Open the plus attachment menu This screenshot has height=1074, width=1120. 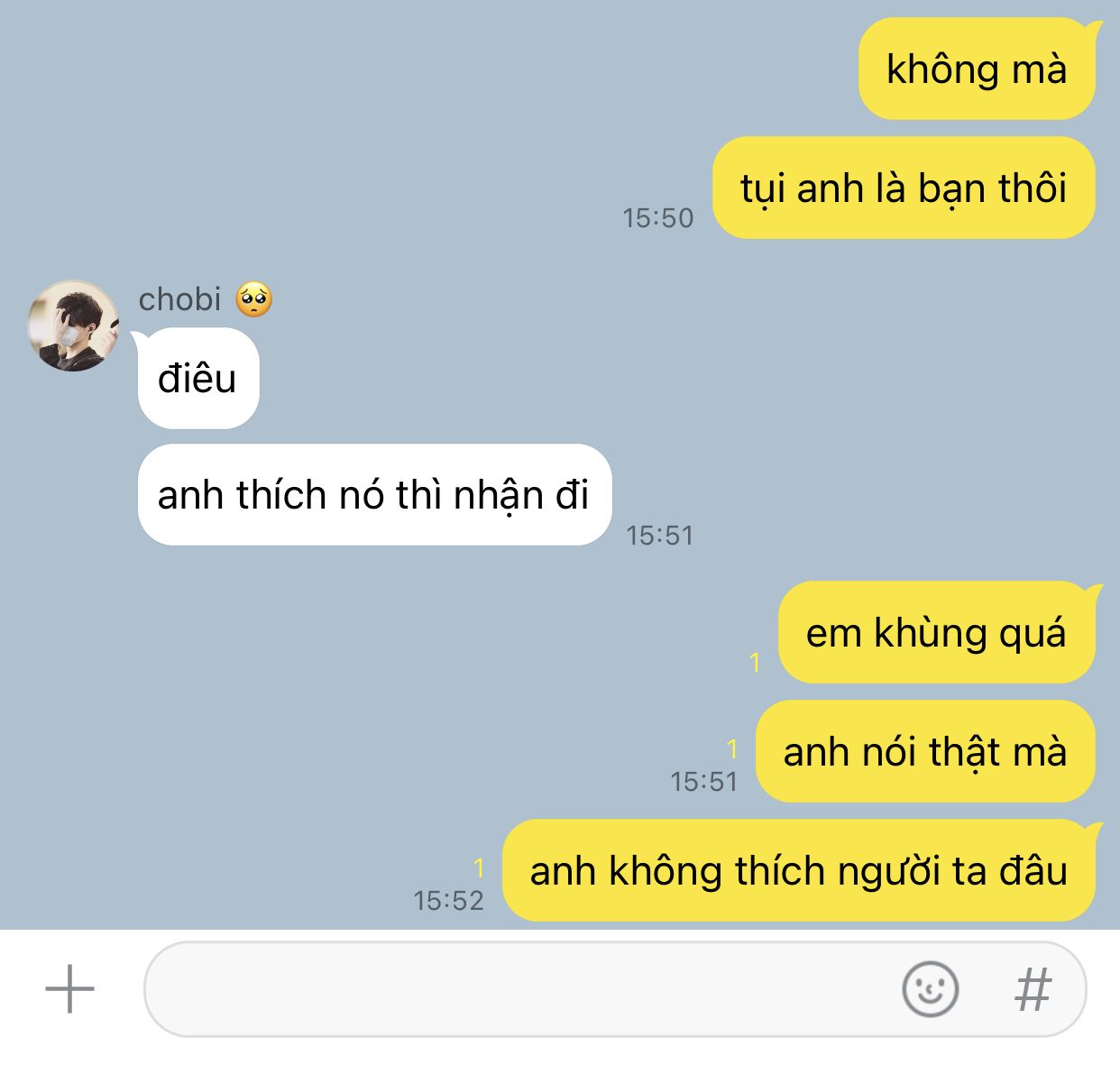pyautogui.click(x=69, y=989)
